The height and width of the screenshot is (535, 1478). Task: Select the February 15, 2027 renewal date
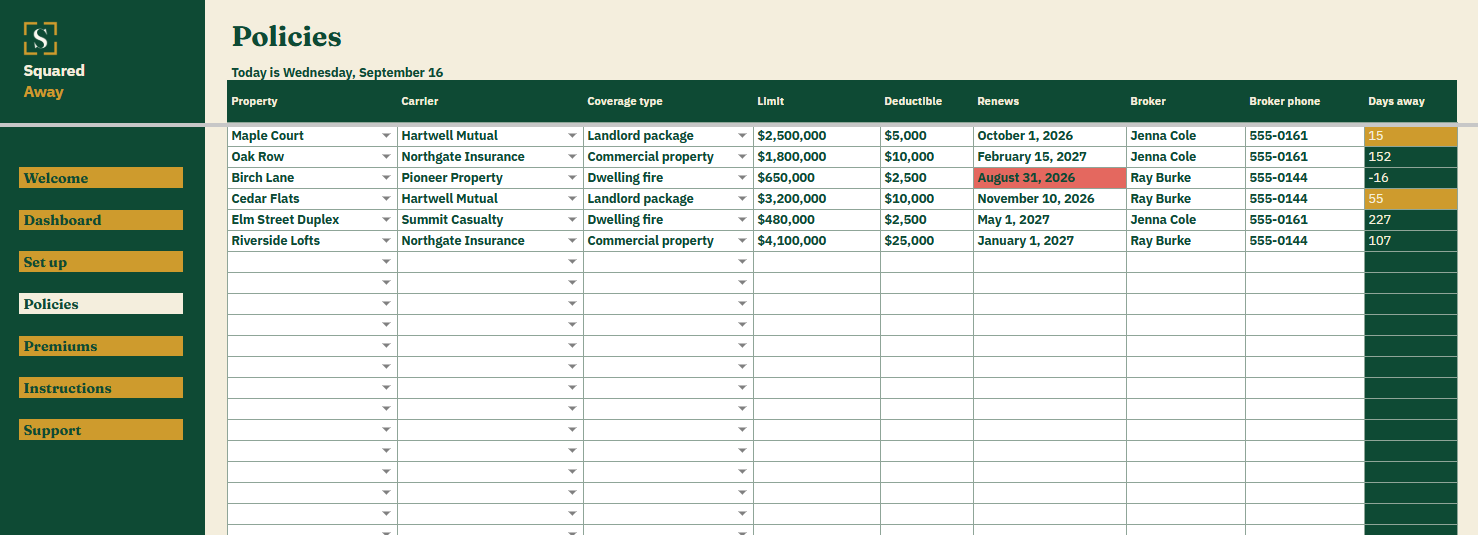point(1050,157)
